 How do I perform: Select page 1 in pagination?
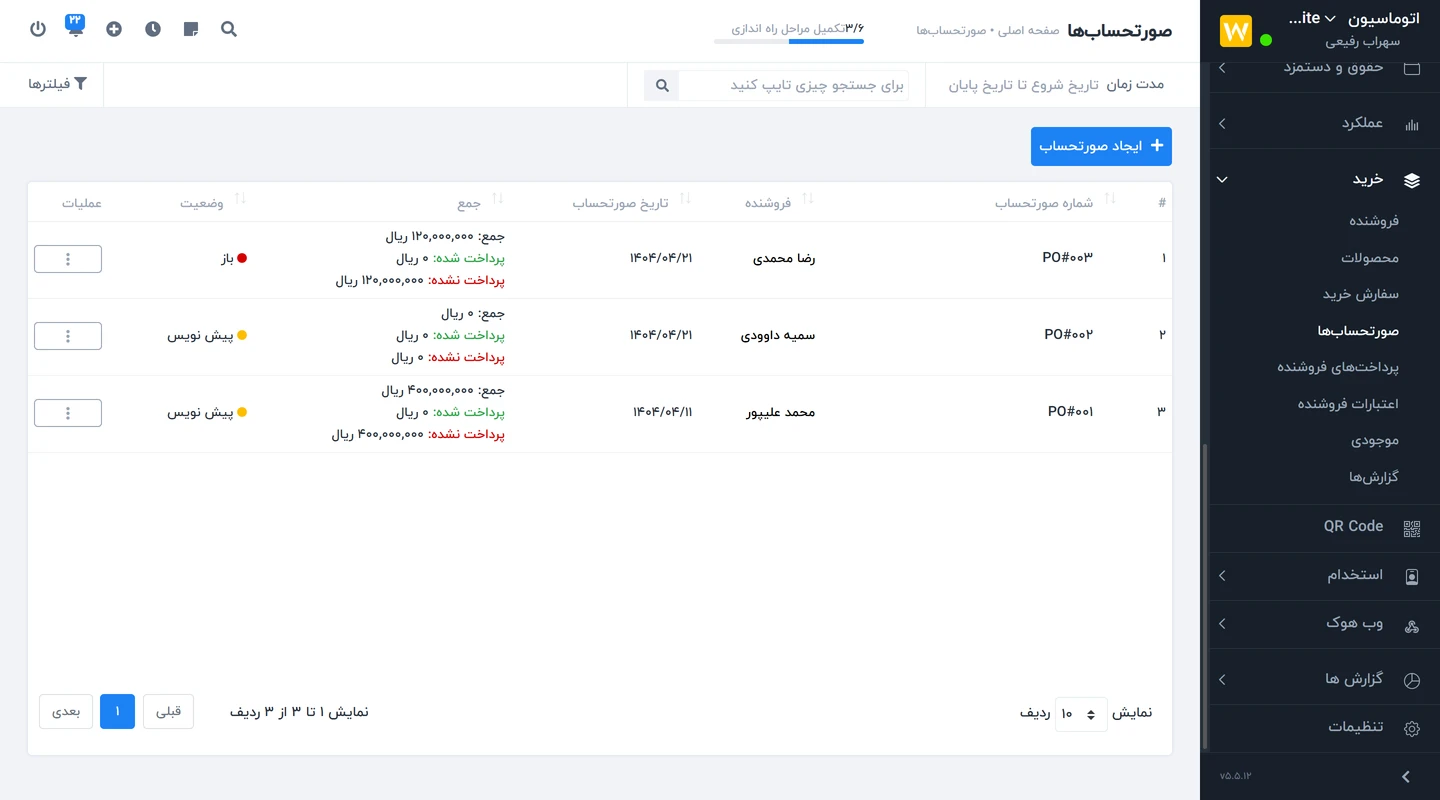[117, 712]
